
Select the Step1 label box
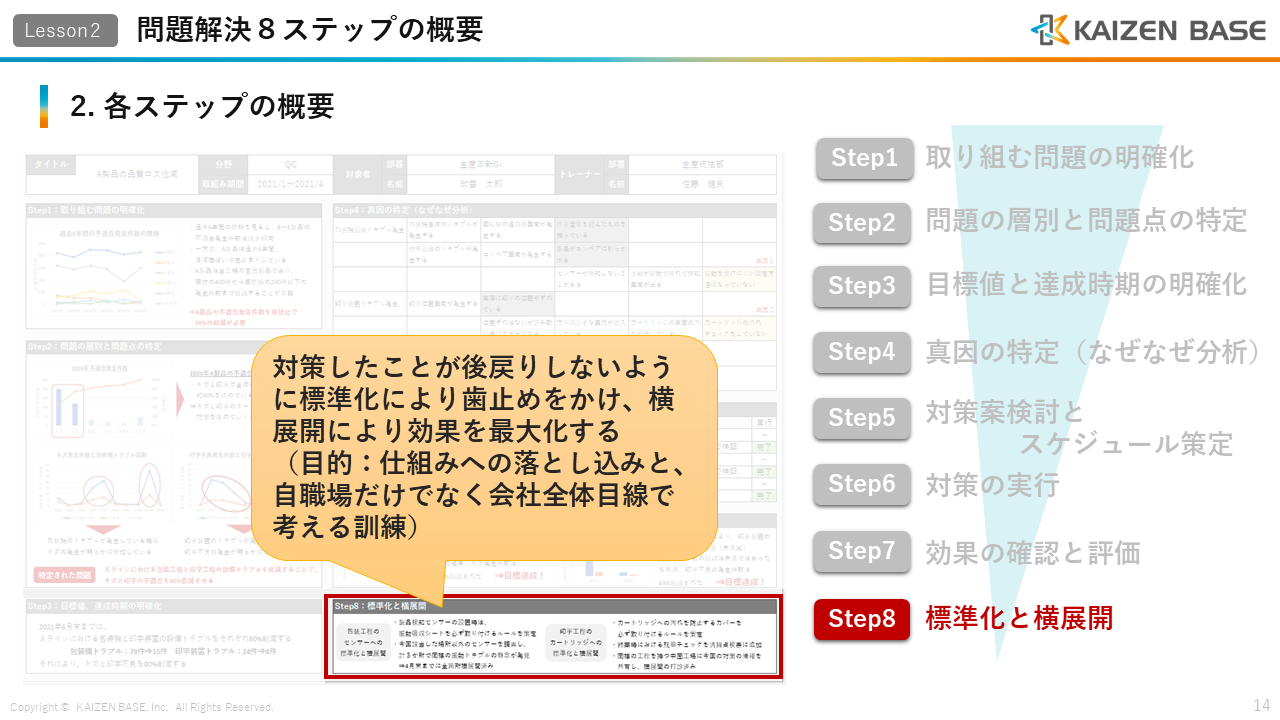865,158
